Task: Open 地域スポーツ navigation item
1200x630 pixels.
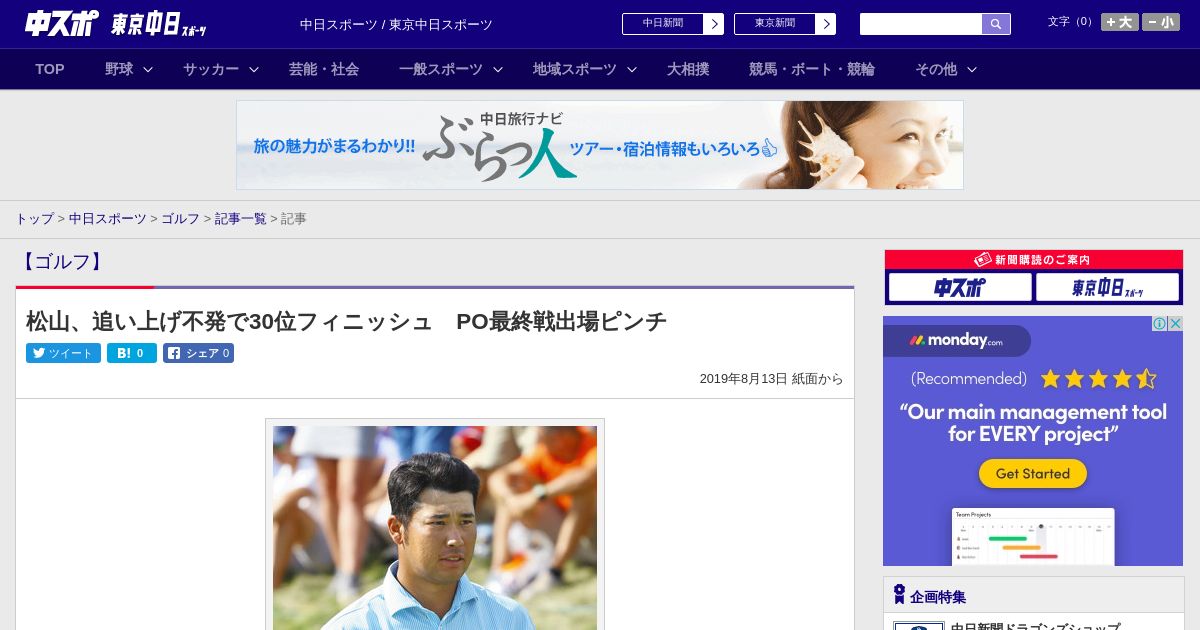Action: (575, 69)
